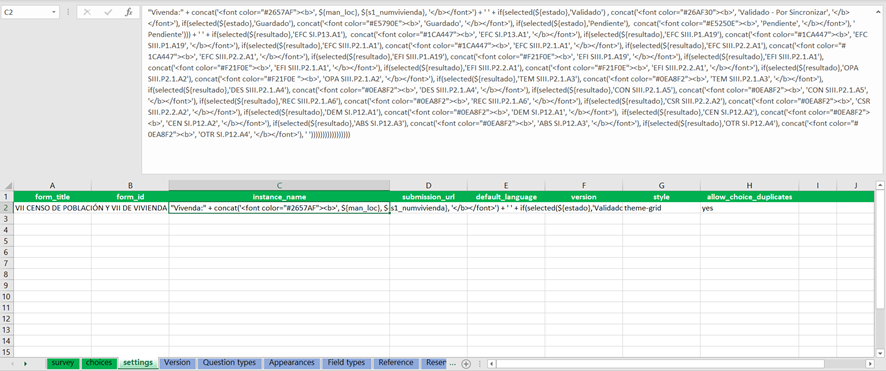Cancel the formula entry with the X icon

(x=87, y=12)
